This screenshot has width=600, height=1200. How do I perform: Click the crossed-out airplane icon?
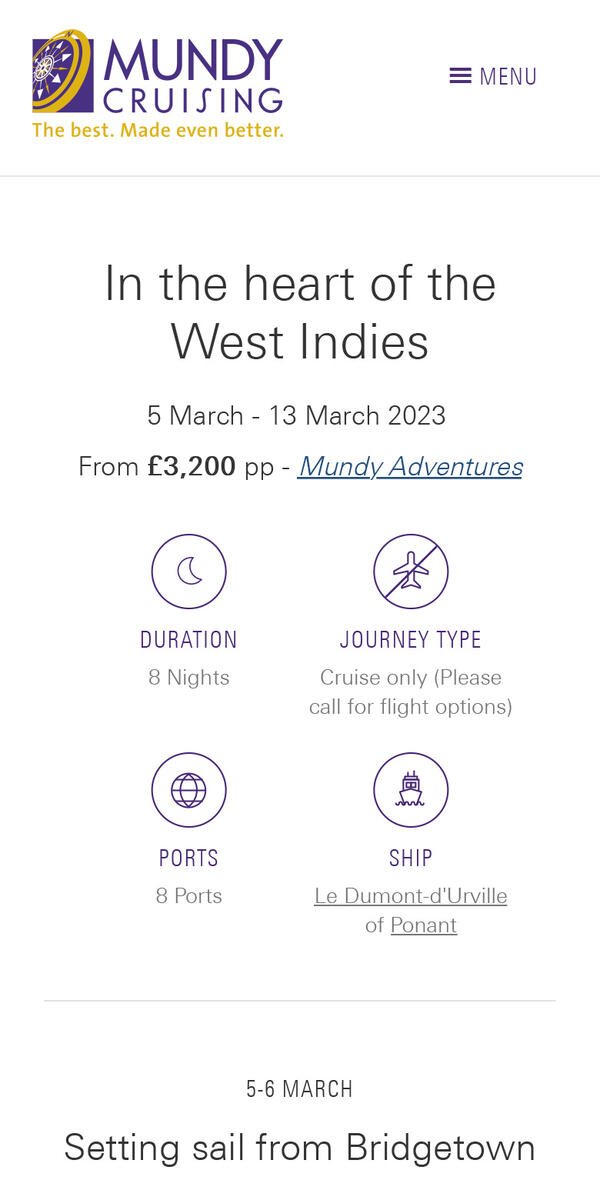tap(410, 571)
